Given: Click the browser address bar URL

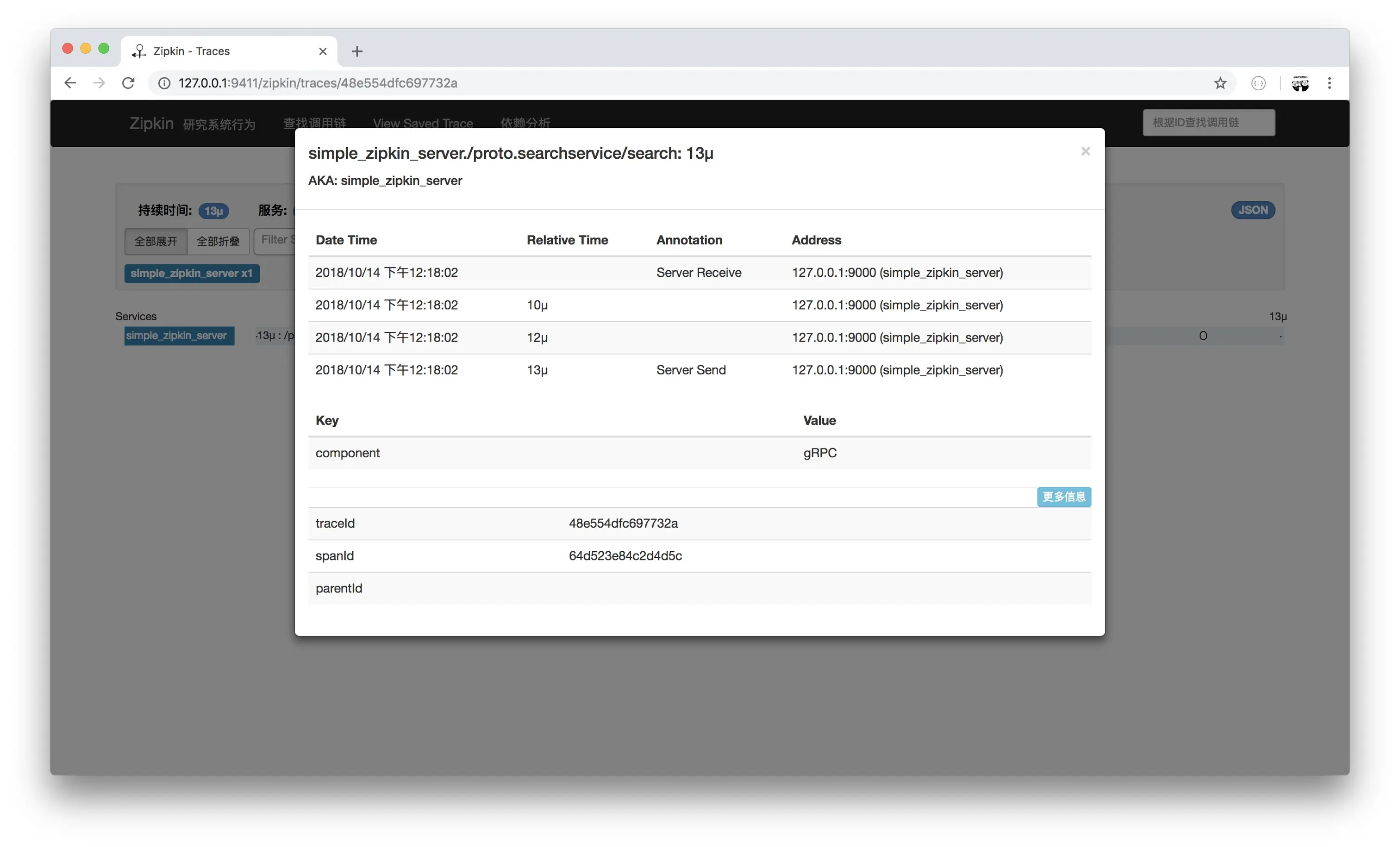Looking at the screenshot, I should [x=318, y=83].
